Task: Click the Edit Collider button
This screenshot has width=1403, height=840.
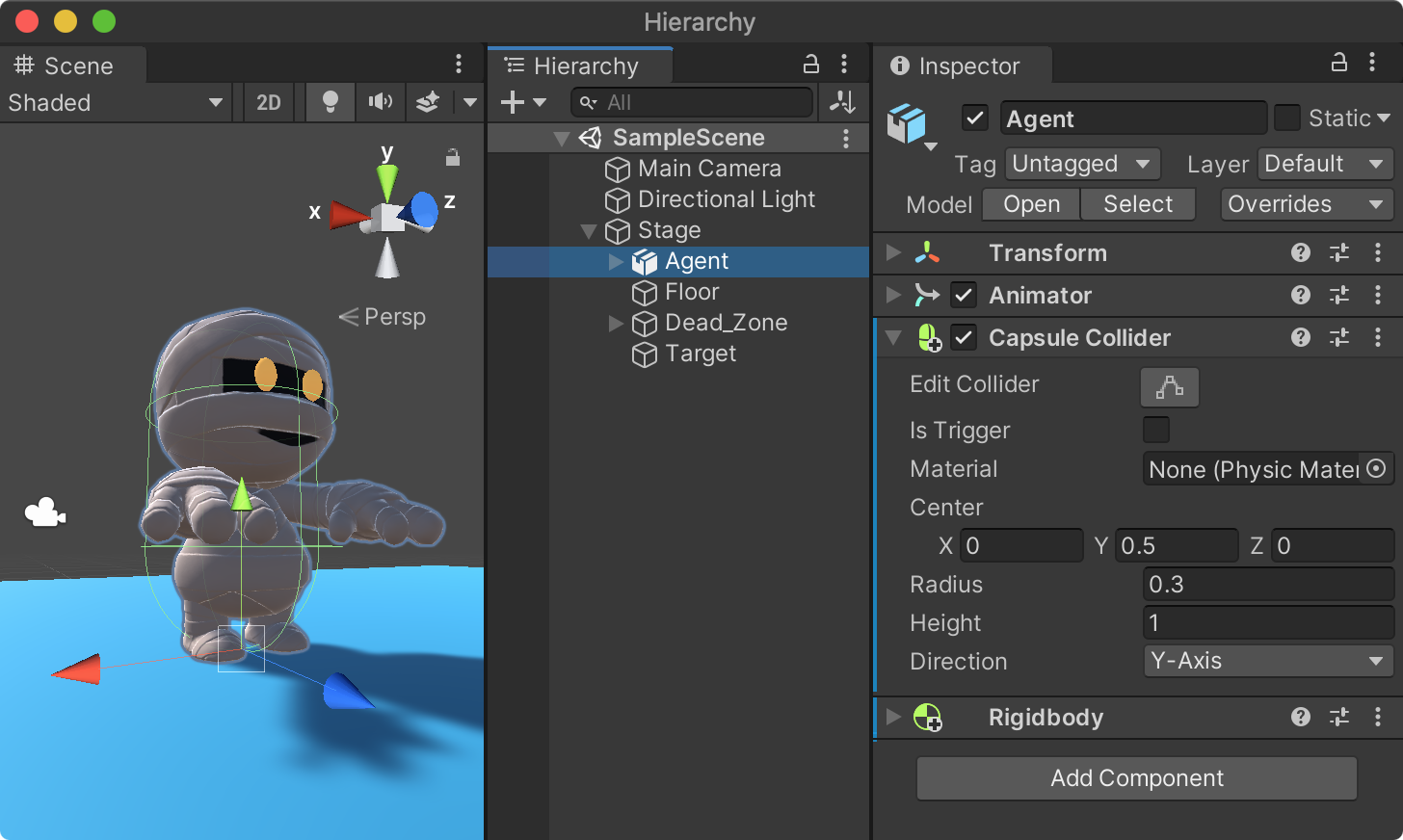Action: pyautogui.click(x=1170, y=387)
